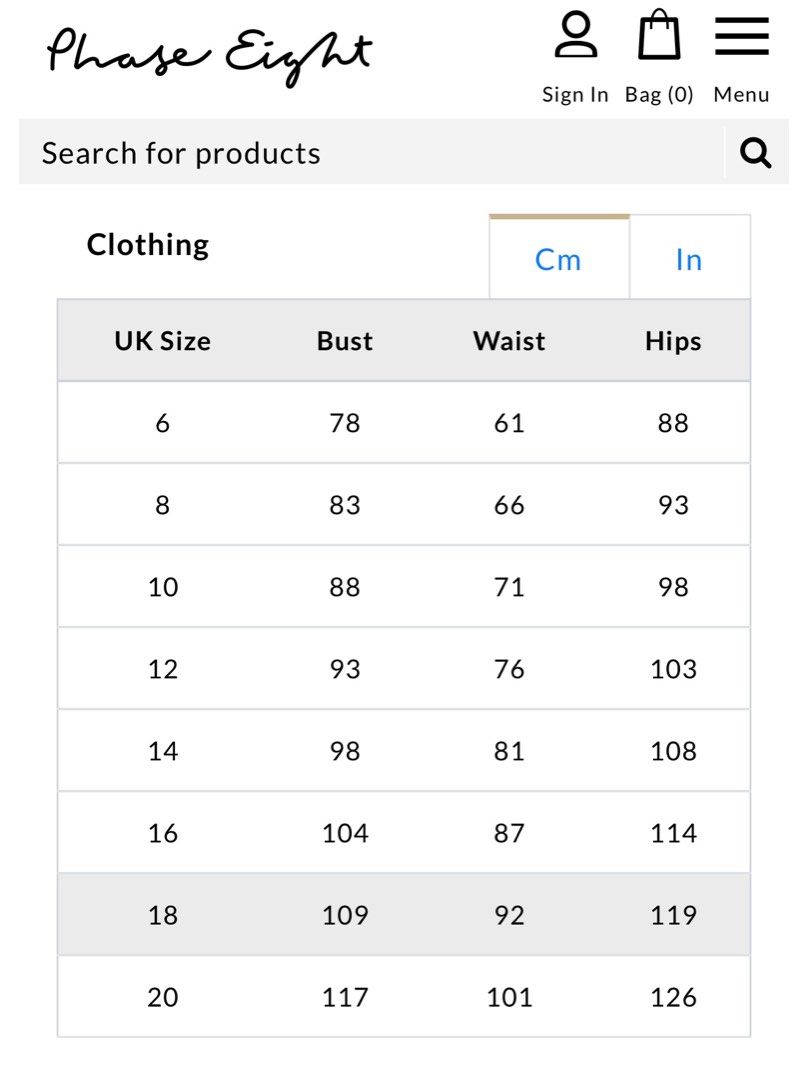Open the Sign In account icon

576,34
